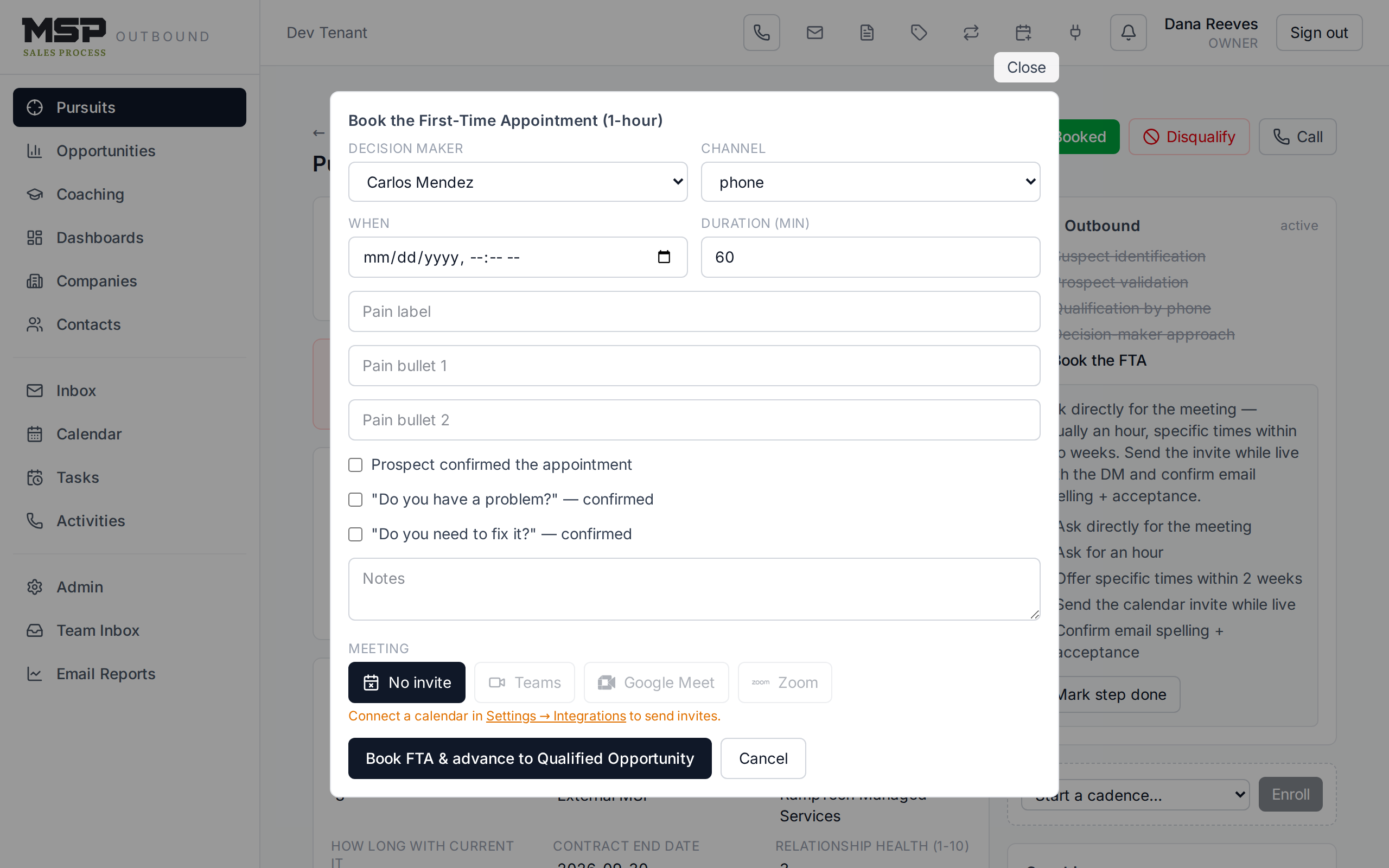1389x868 pixels.
Task: Open the mail envelope icon in top bar
Action: point(814,33)
